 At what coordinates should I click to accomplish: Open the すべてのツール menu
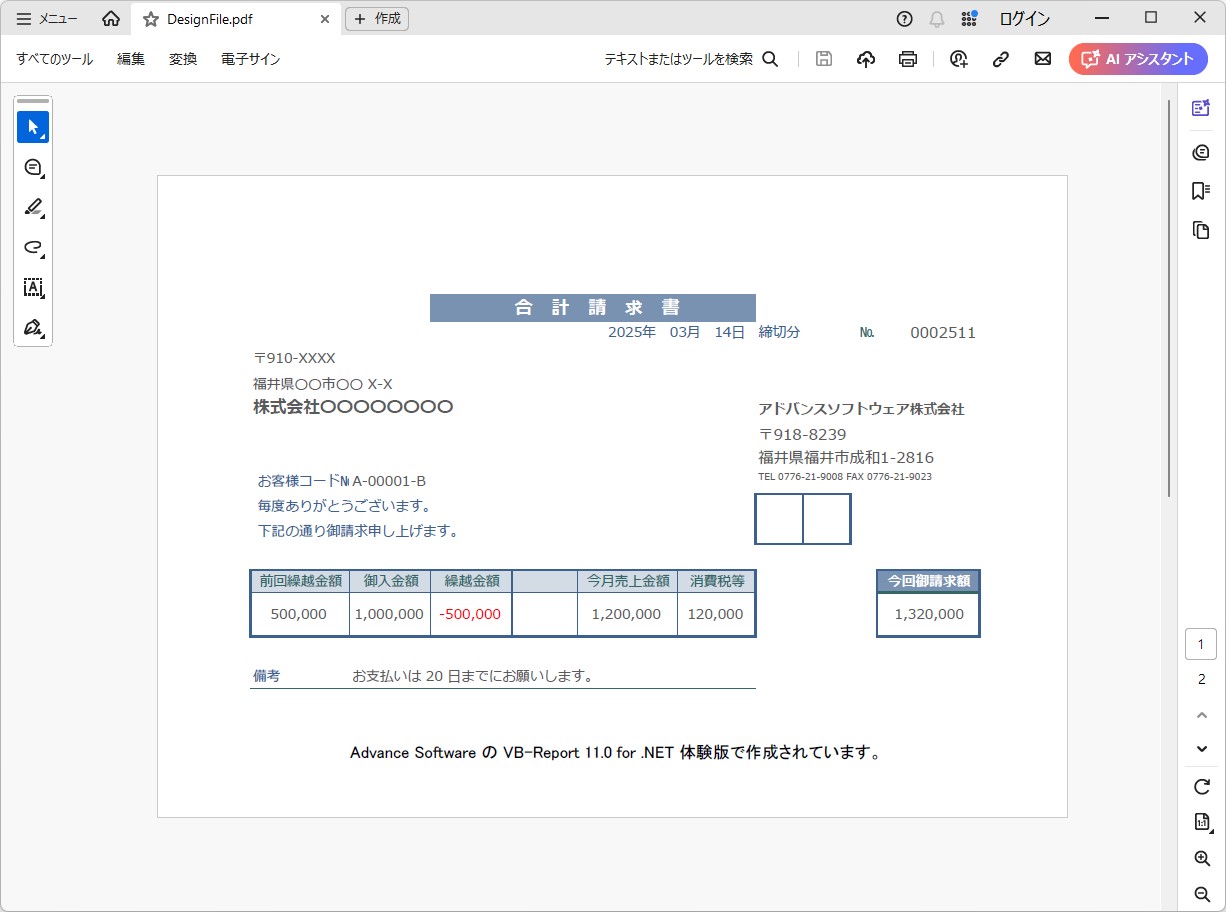[55, 59]
